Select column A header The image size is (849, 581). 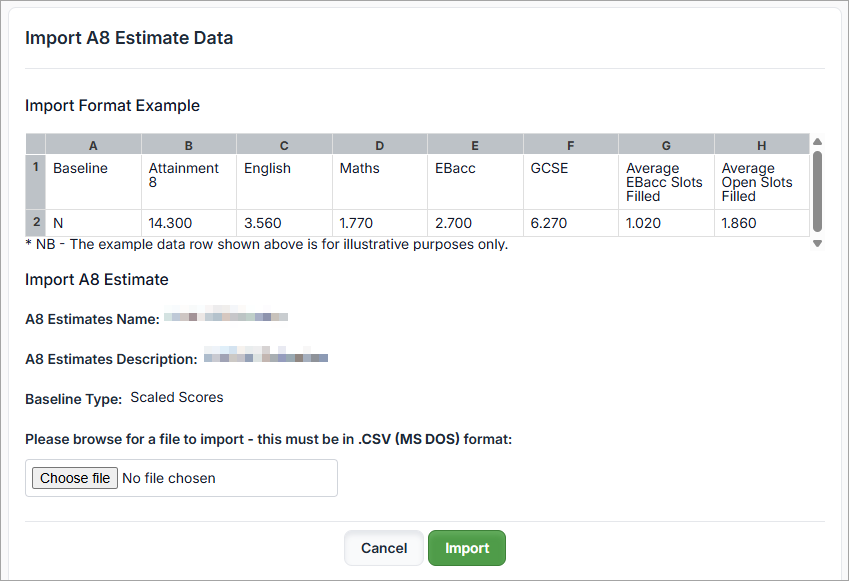[x=93, y=145]
